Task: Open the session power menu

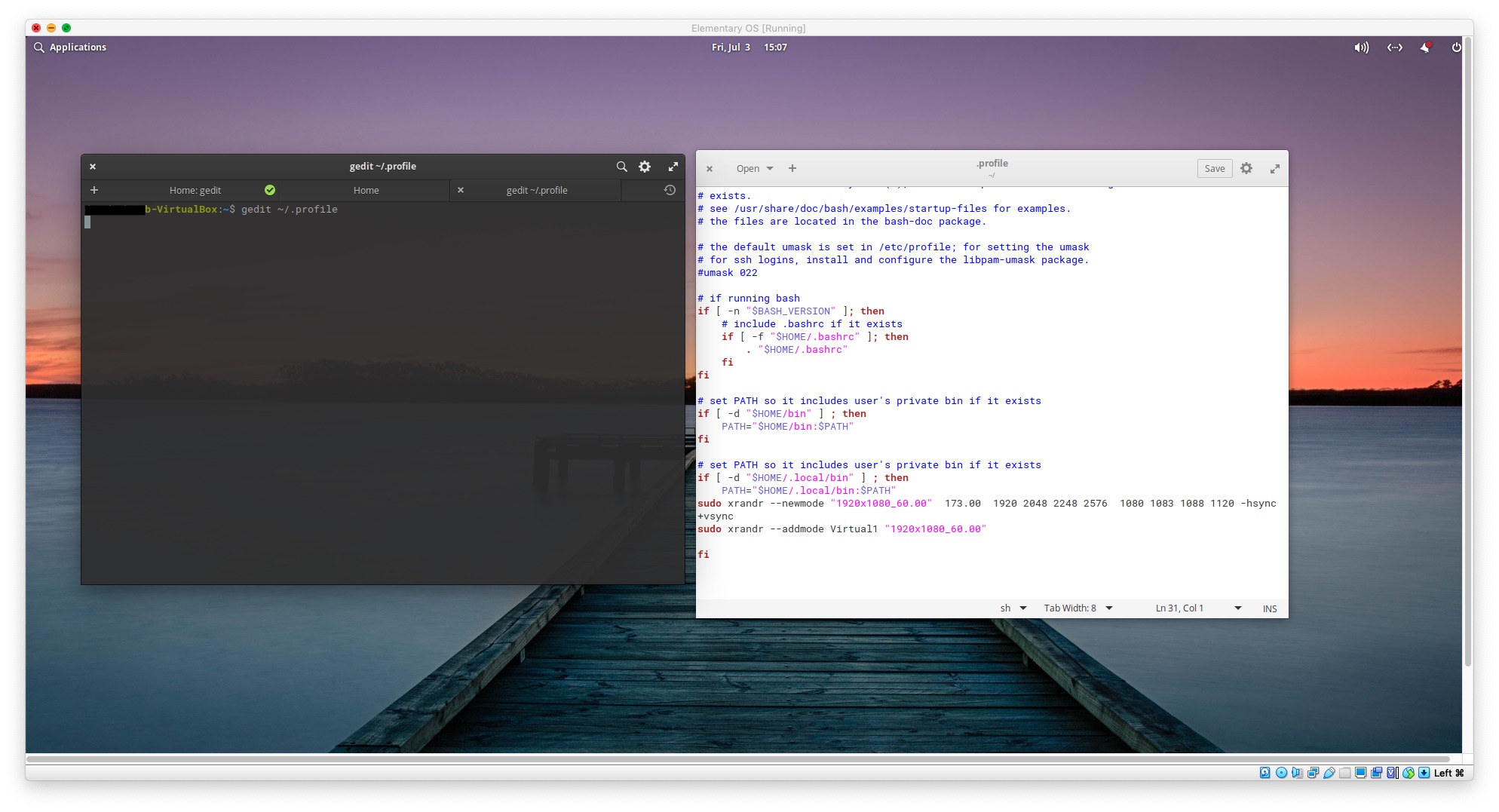Action: pyautogui.click(x=1457, y=47)
